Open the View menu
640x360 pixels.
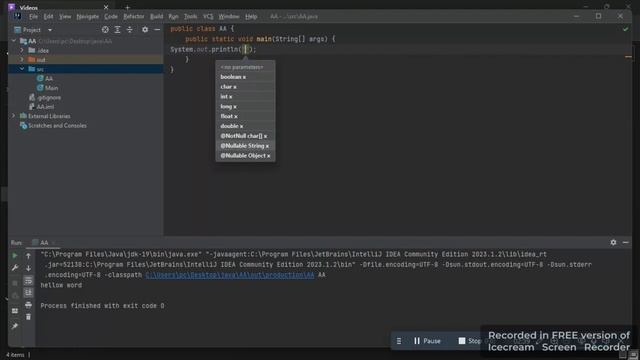point(65,17)
